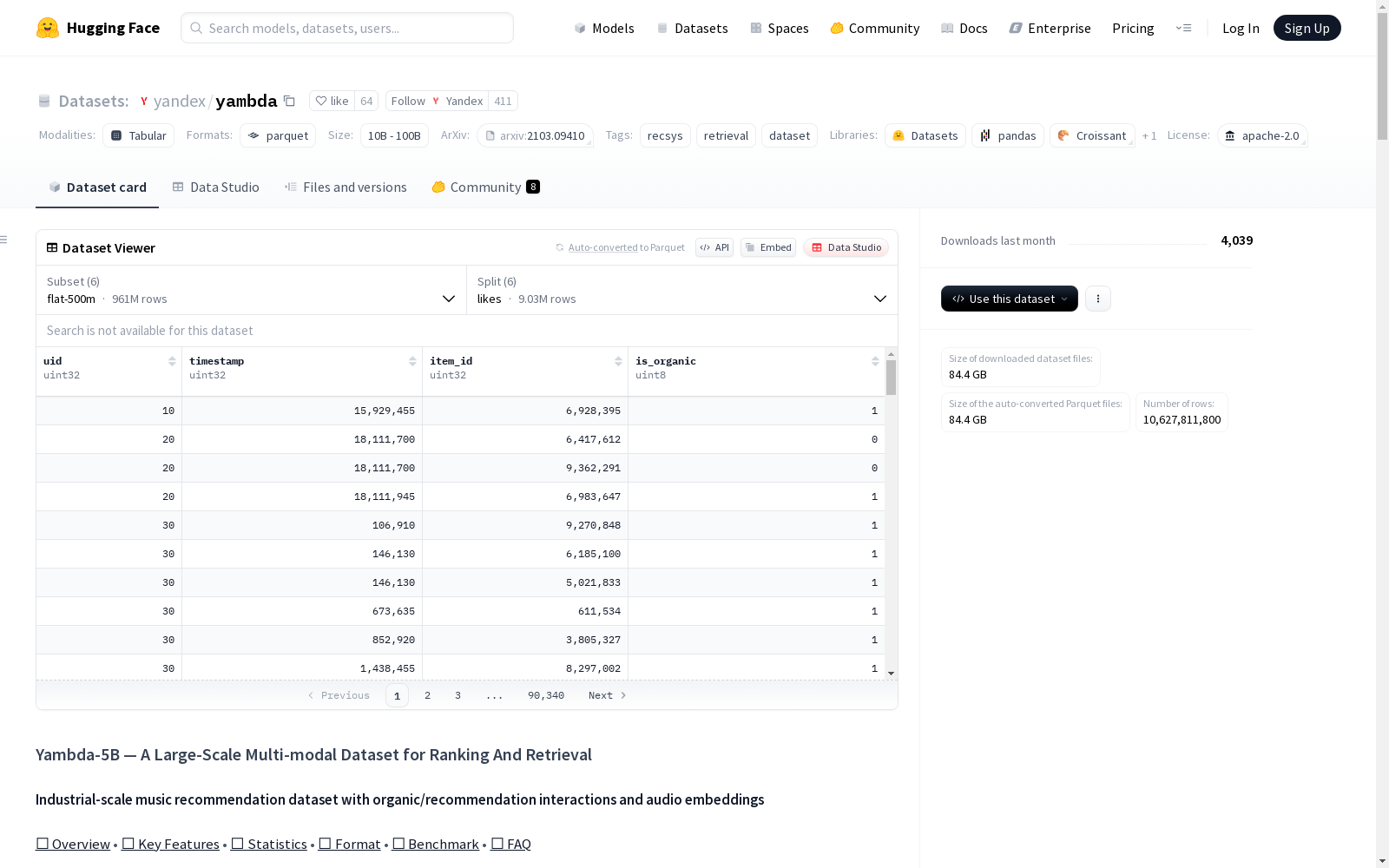Switch to the Dataset card tab

[x=97, y=187]
